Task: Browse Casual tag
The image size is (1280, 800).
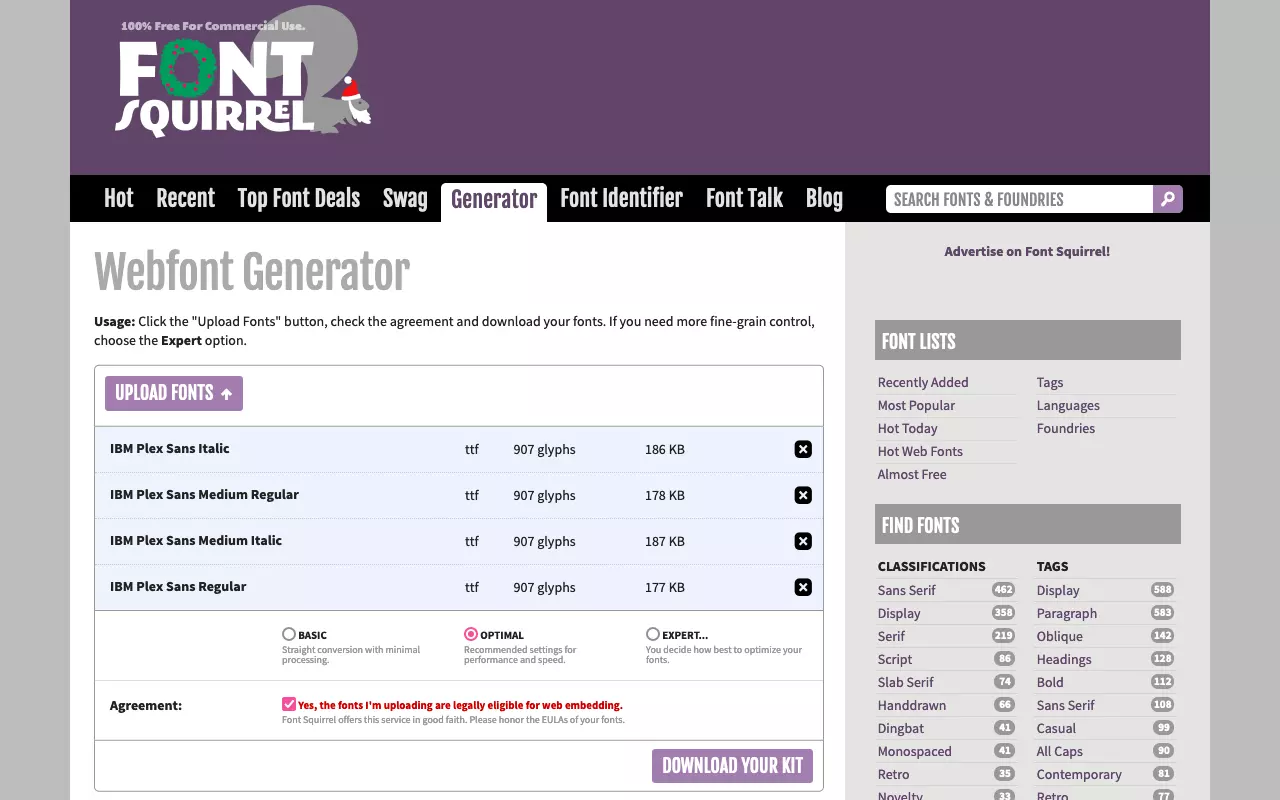Action: (1056, 728)
